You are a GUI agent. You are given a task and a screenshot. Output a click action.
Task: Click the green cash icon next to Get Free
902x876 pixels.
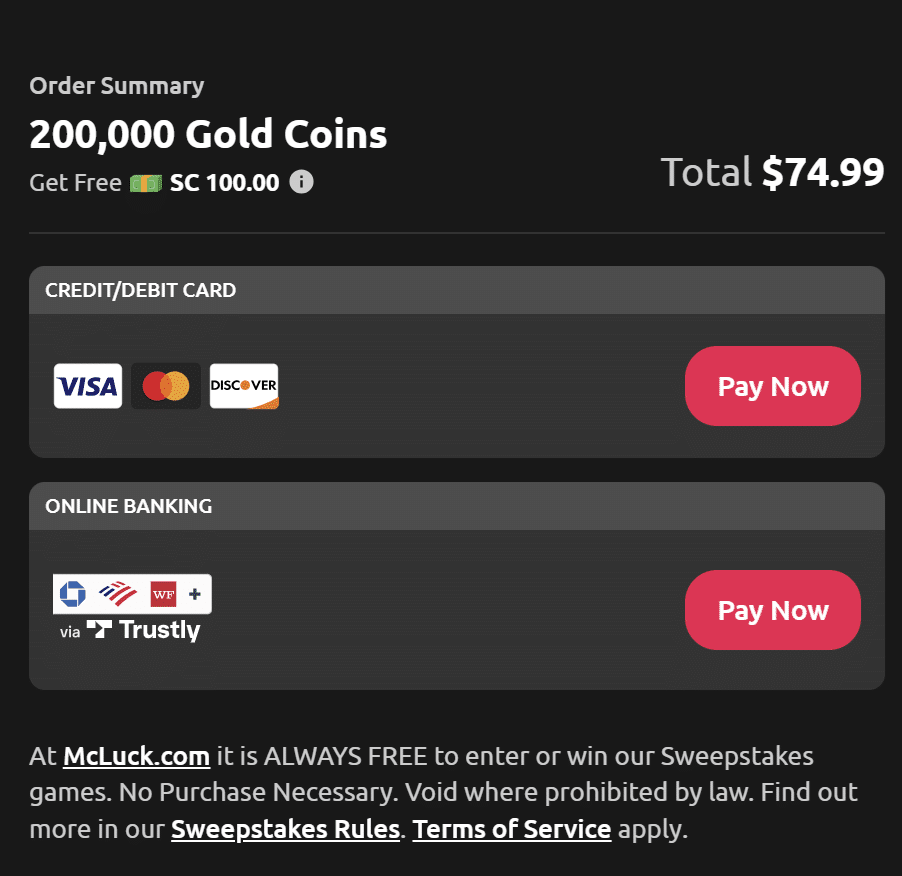click(x=146, y=184)
